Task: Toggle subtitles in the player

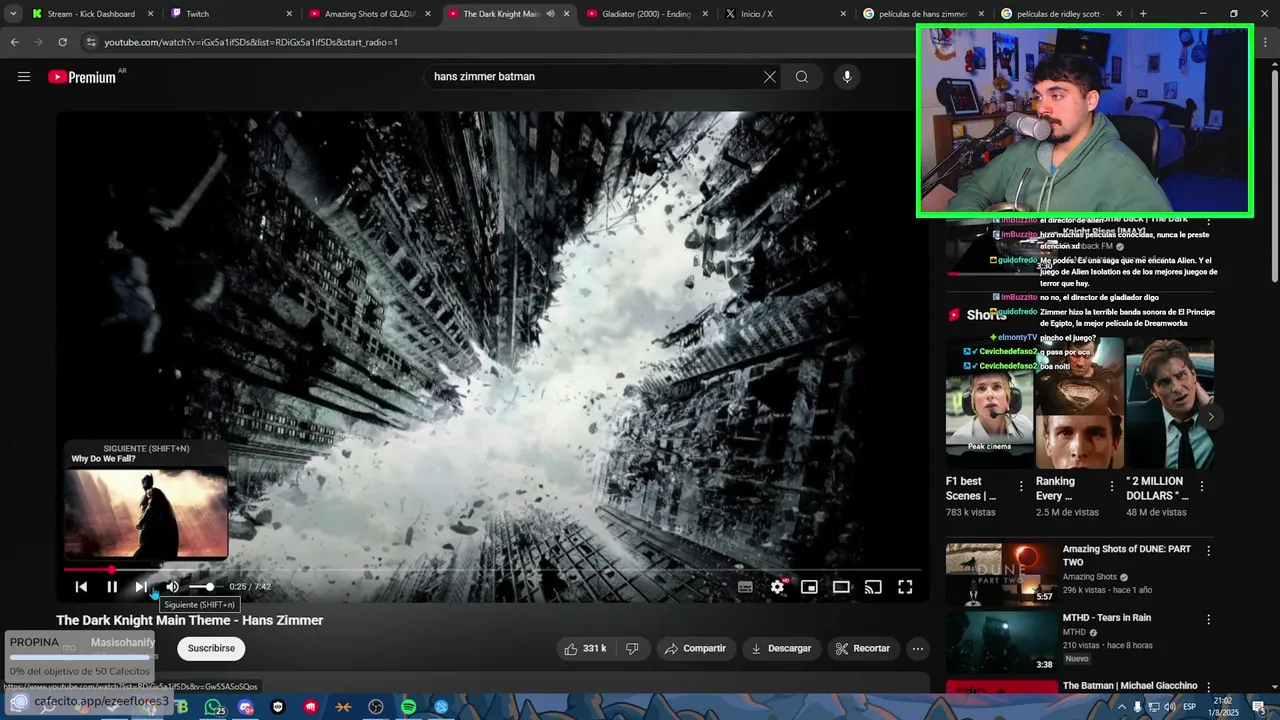Action: point(745,587)
